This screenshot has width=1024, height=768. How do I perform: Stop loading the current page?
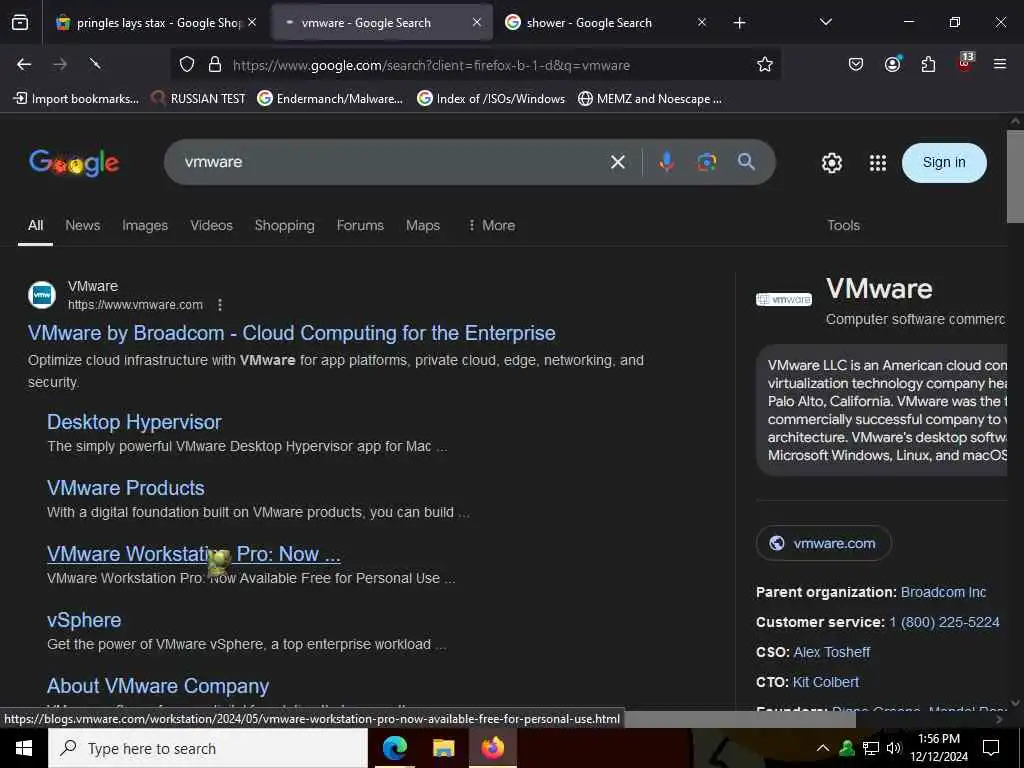95,64
